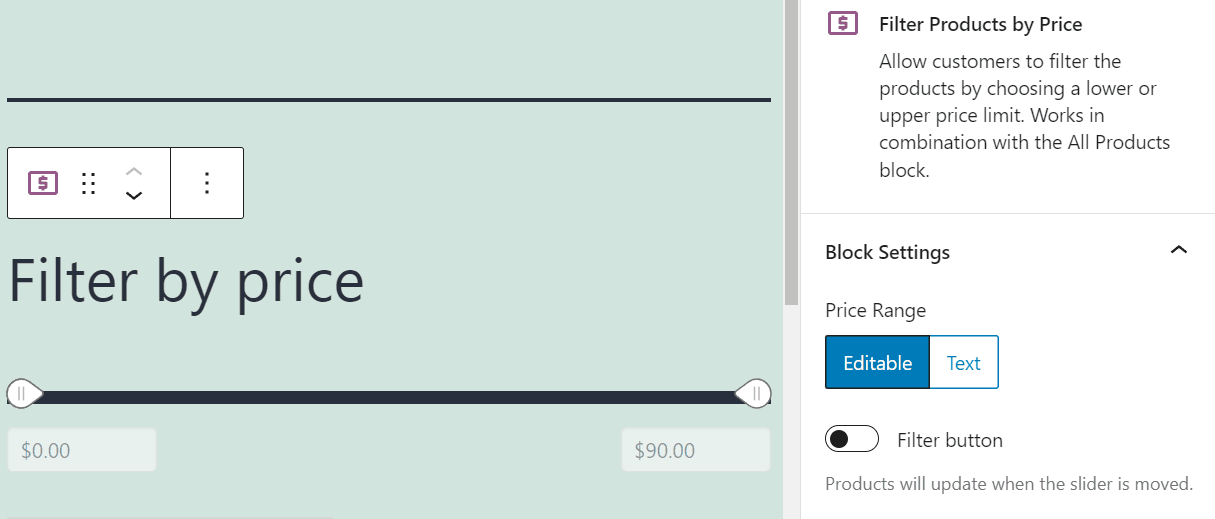1215x519 pixels.
Task: Toggle the Filter button switch
Action: pyautogui.click(x=851, y=439)
